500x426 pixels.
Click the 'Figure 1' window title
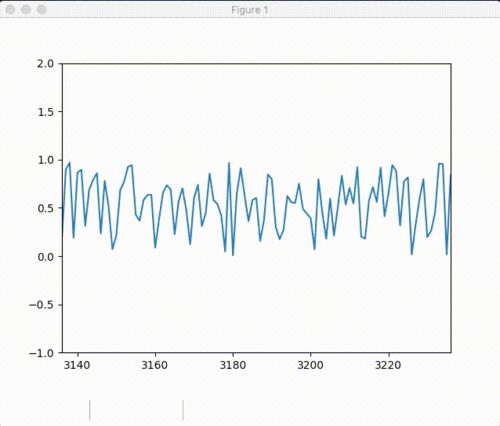point(250,10)
